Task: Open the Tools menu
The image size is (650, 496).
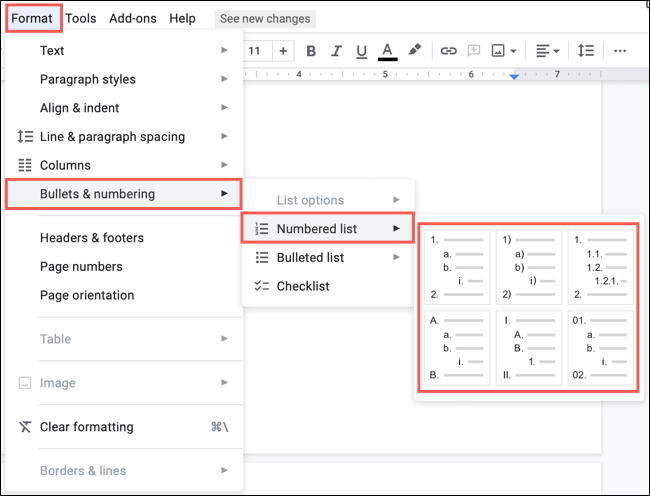Action: [81, 18]
